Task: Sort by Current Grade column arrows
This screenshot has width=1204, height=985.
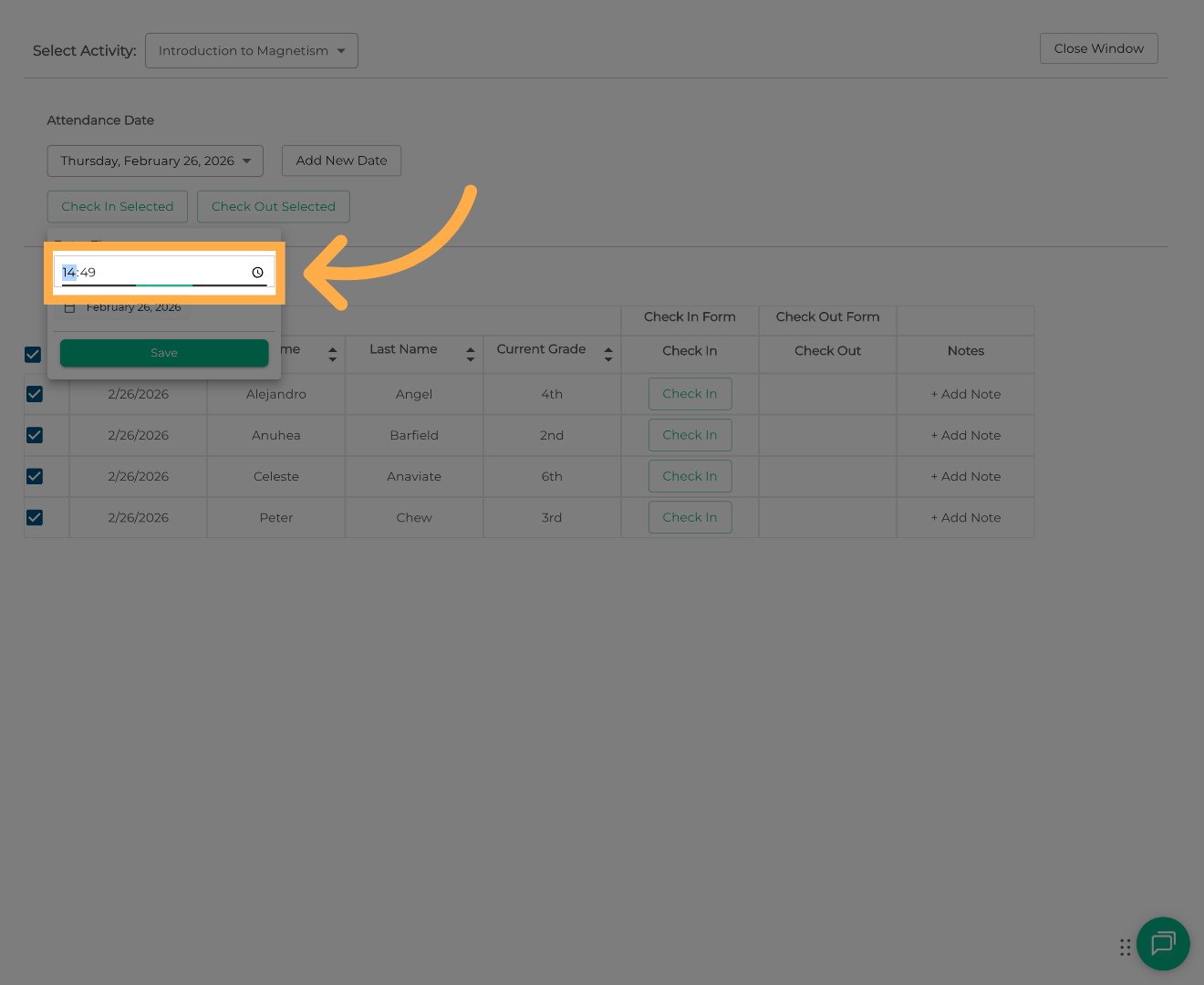Action: click(608, 354)
